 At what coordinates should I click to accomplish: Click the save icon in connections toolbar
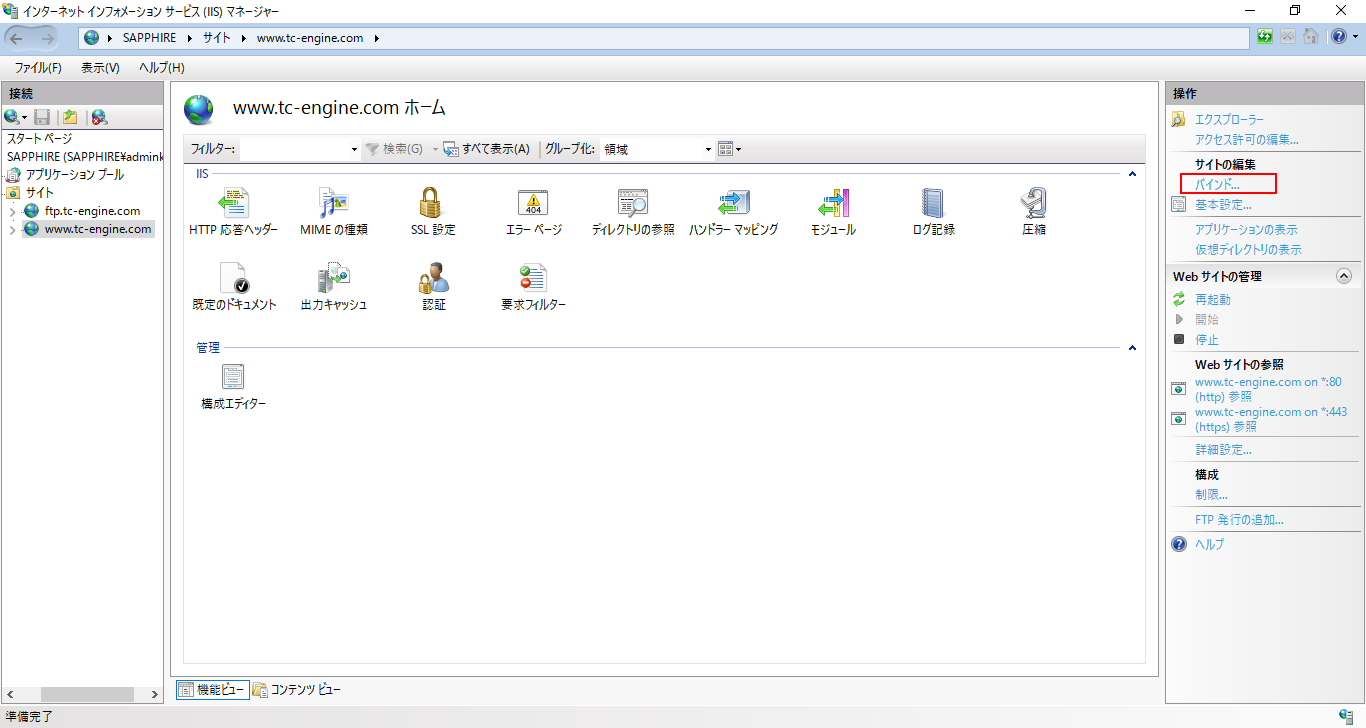coord(42,117)
